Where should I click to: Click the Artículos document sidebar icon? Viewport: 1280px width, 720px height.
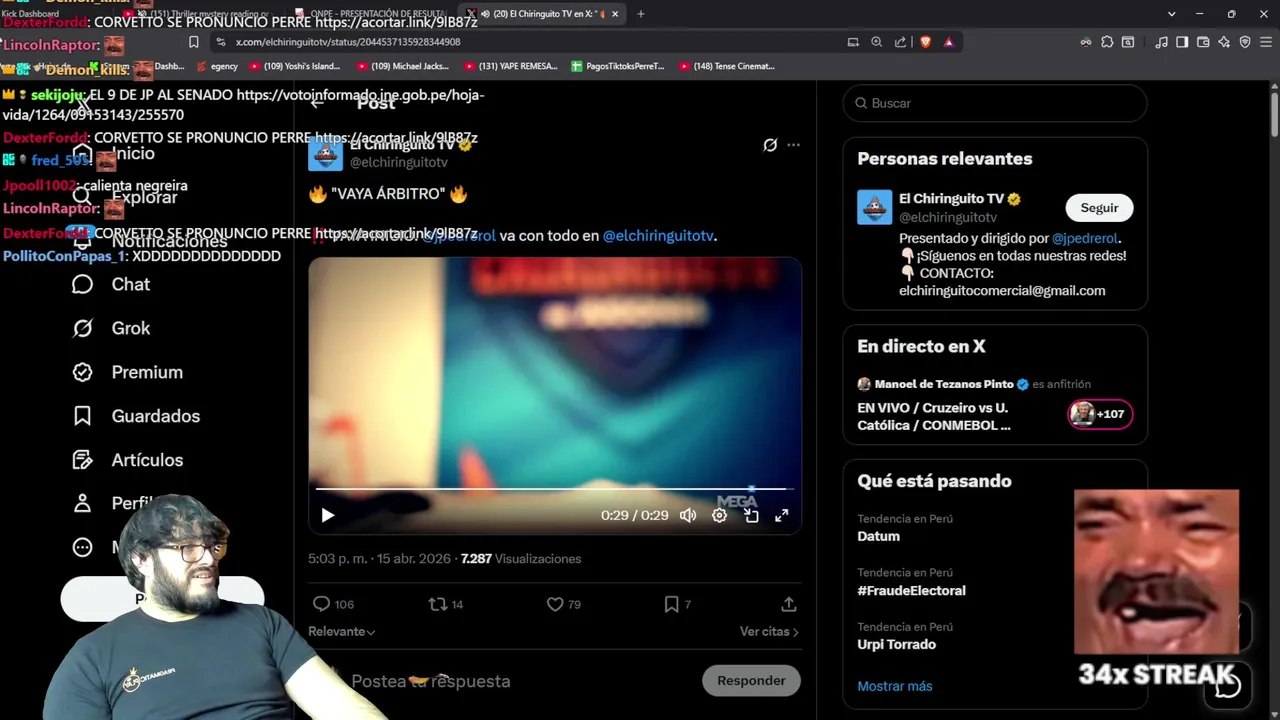(83, 460)
